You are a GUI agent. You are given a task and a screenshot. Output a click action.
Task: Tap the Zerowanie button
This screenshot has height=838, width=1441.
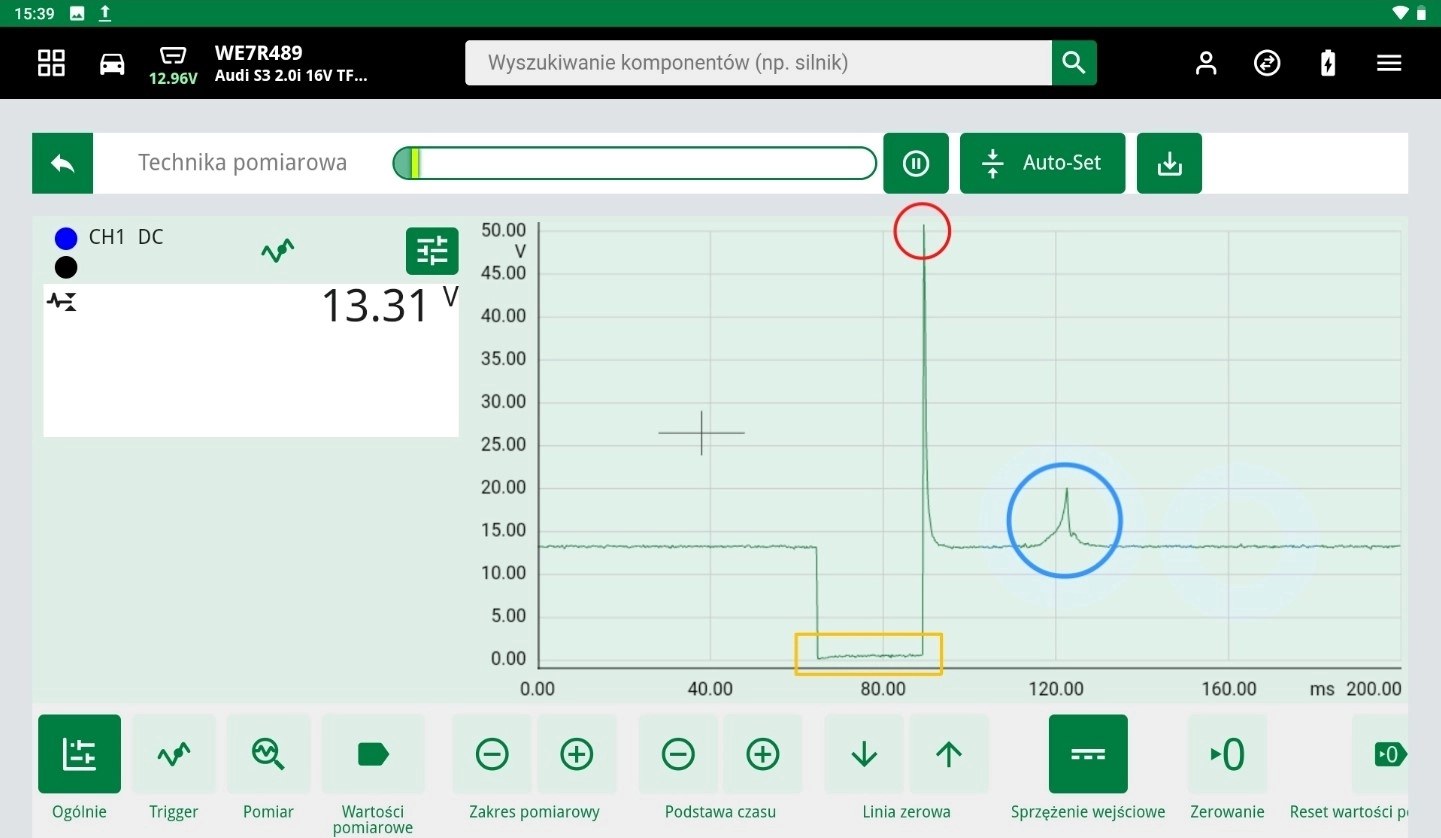coord(1227,754)
